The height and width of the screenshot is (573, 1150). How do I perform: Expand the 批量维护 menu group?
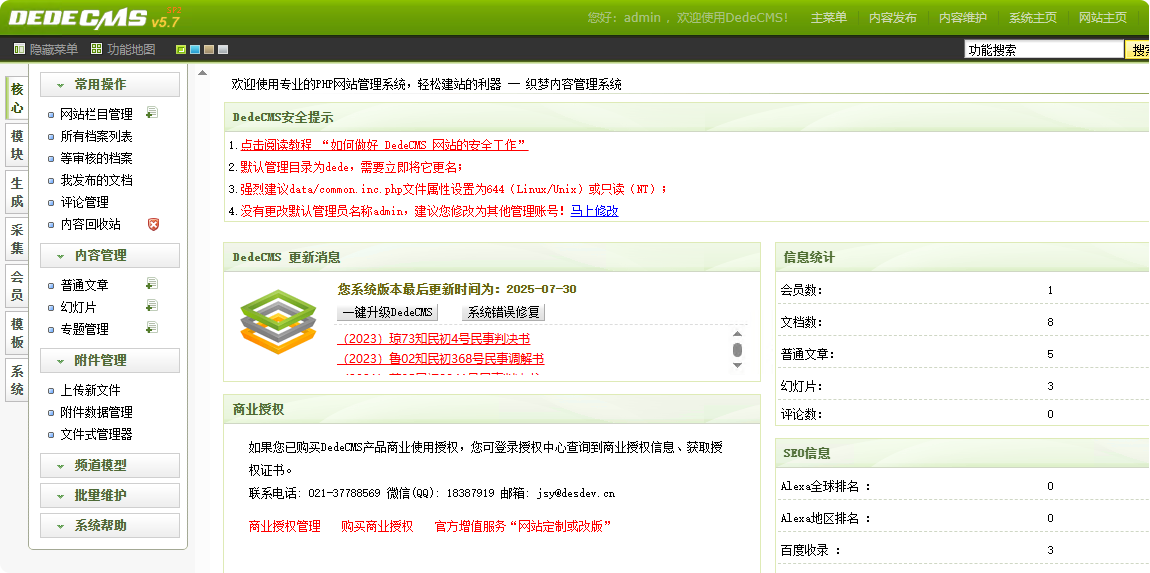point(110,496)
